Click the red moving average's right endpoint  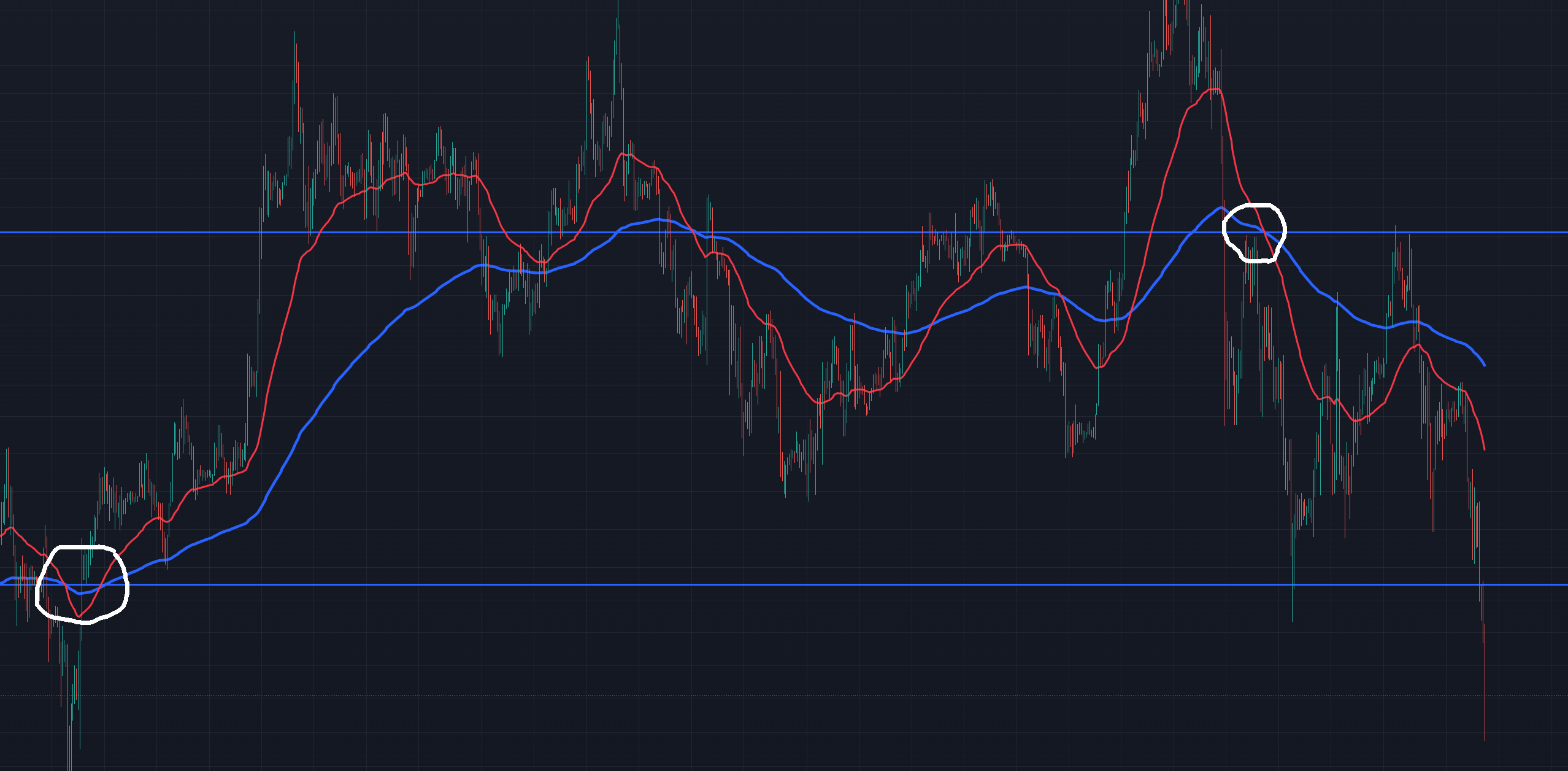point(1485,449)
